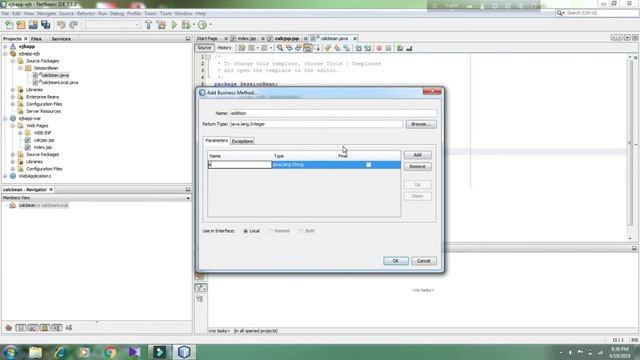
Task: Run the project with green play icon
Action: point(174,25)
